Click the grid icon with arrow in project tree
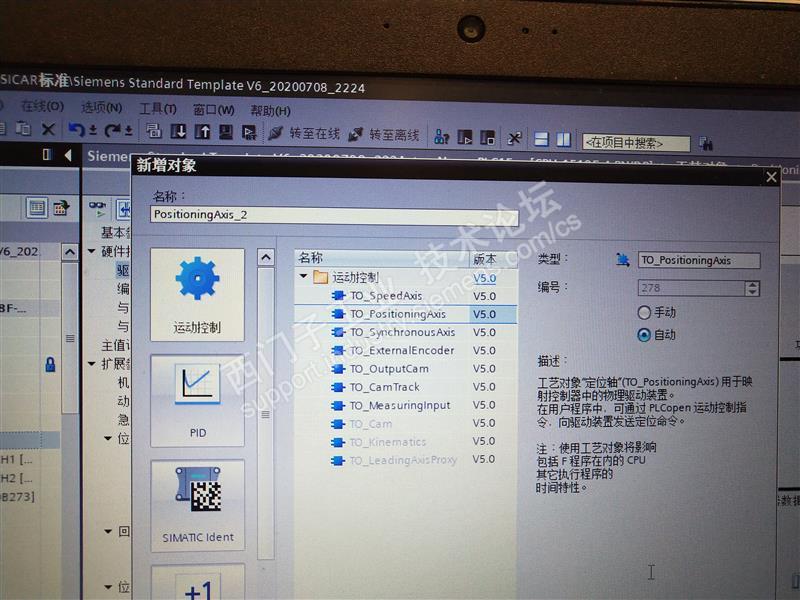Image resolution: width=800 pixels, height=600 pixels. pos(61,208)
